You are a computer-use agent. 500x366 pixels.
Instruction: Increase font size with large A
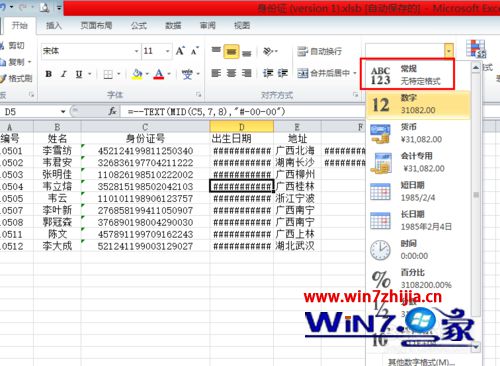coord(180,51)
